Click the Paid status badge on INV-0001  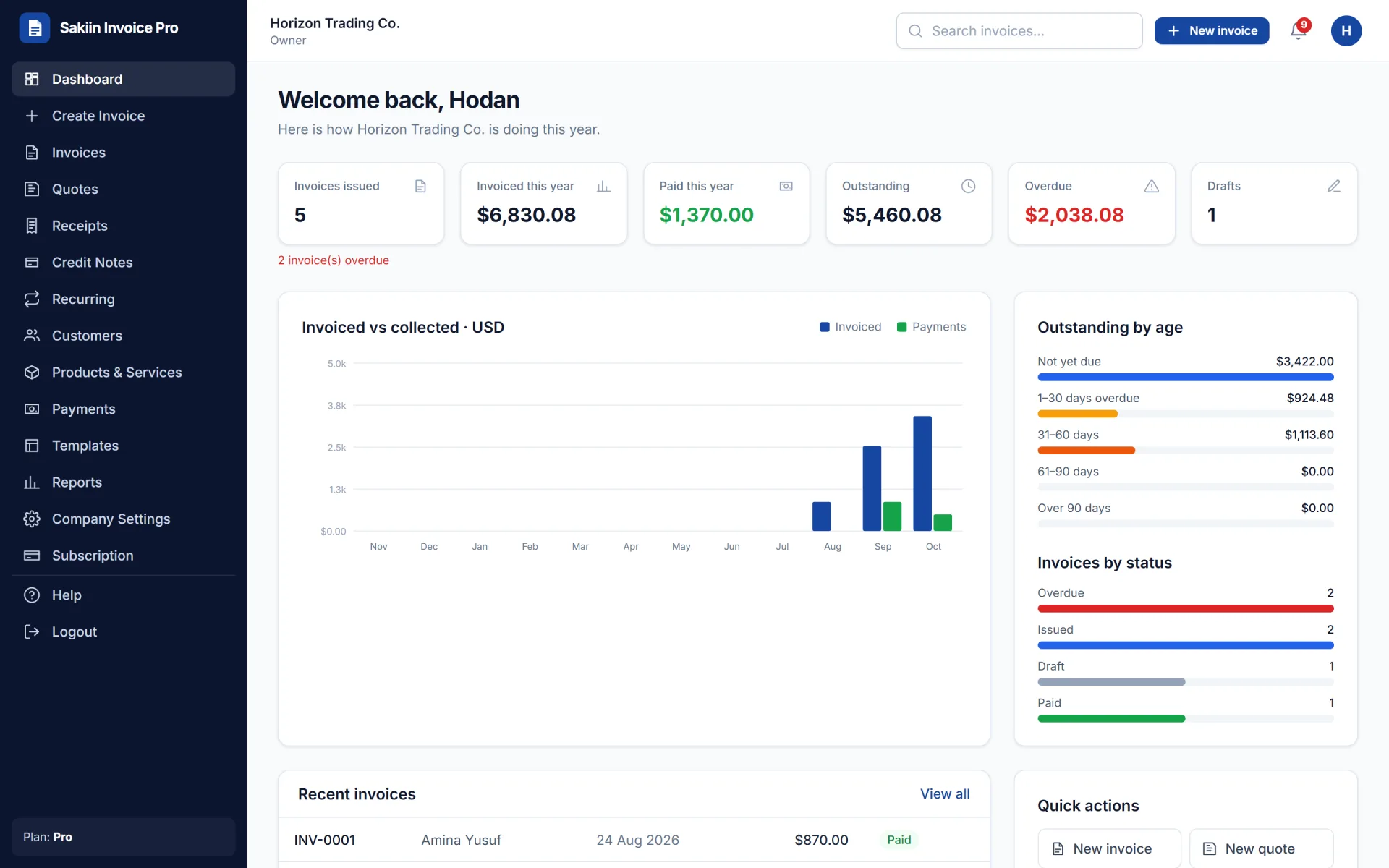(899, 840)
